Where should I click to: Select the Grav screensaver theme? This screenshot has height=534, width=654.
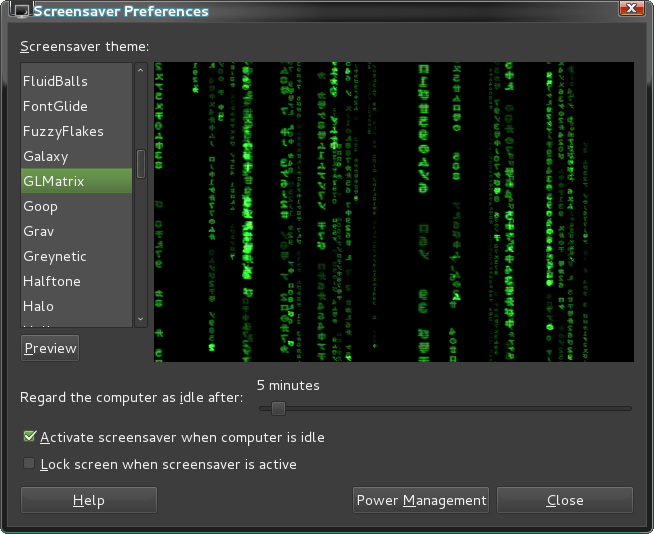39,231
